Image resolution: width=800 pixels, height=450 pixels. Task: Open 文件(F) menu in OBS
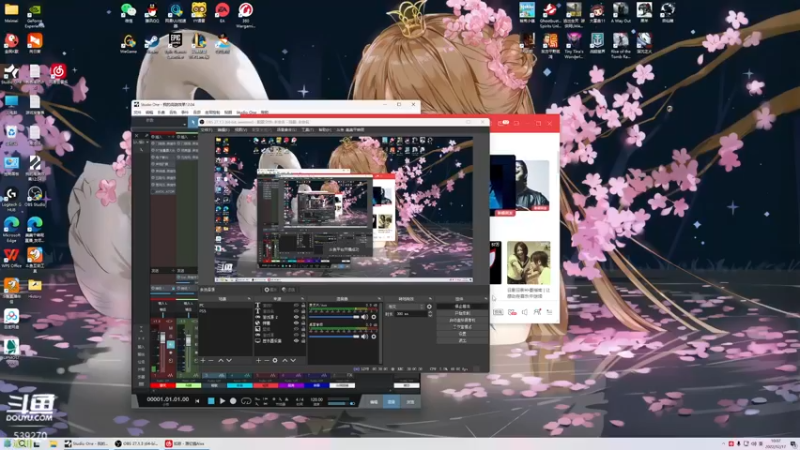coord(207,130)
